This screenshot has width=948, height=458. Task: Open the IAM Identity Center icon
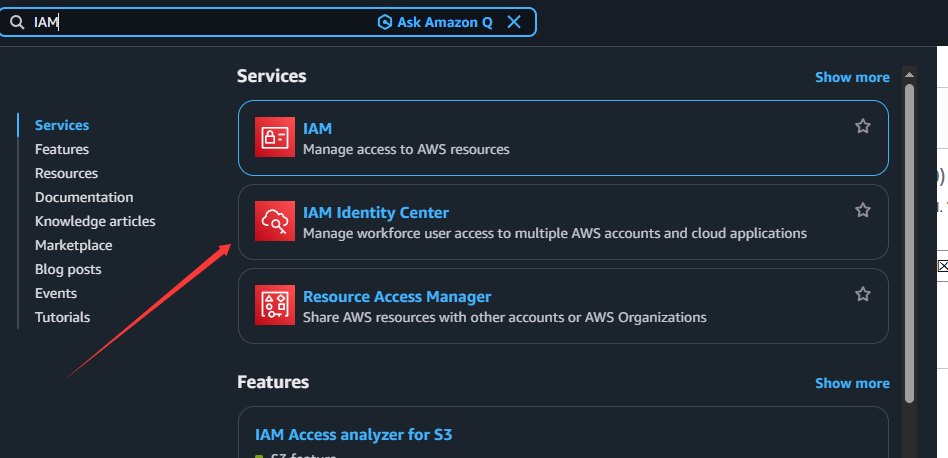point(275,221)
